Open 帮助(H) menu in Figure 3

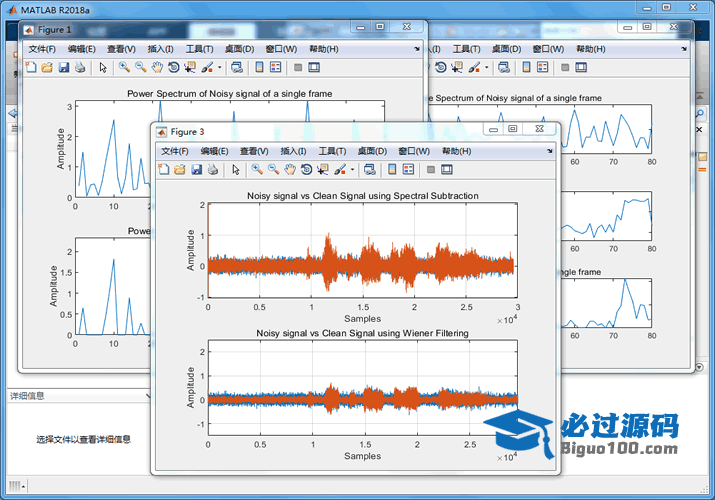[456, 151]
